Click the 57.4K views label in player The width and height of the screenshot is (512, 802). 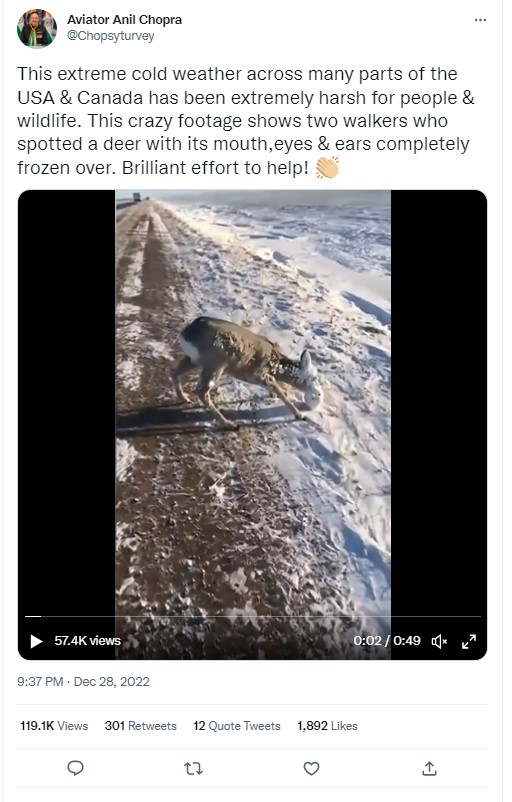tap(87, 641)
